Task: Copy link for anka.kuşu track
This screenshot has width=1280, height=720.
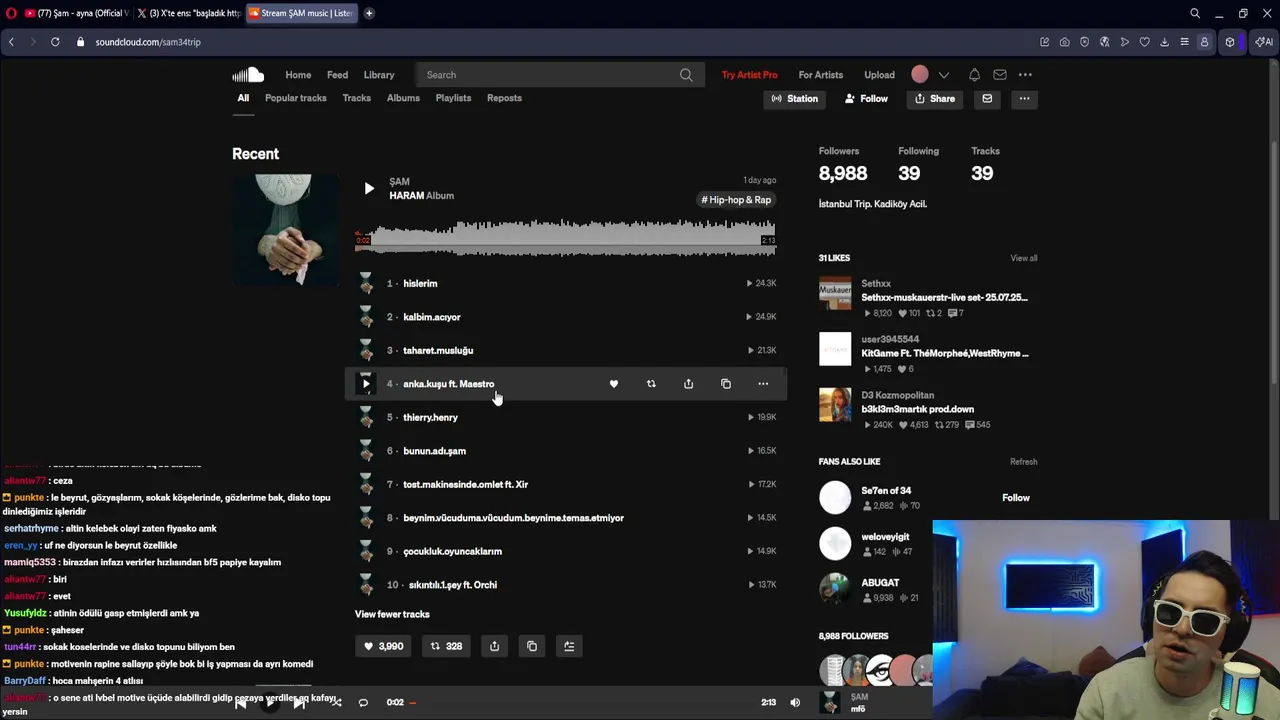Action: tap(726, 384)
